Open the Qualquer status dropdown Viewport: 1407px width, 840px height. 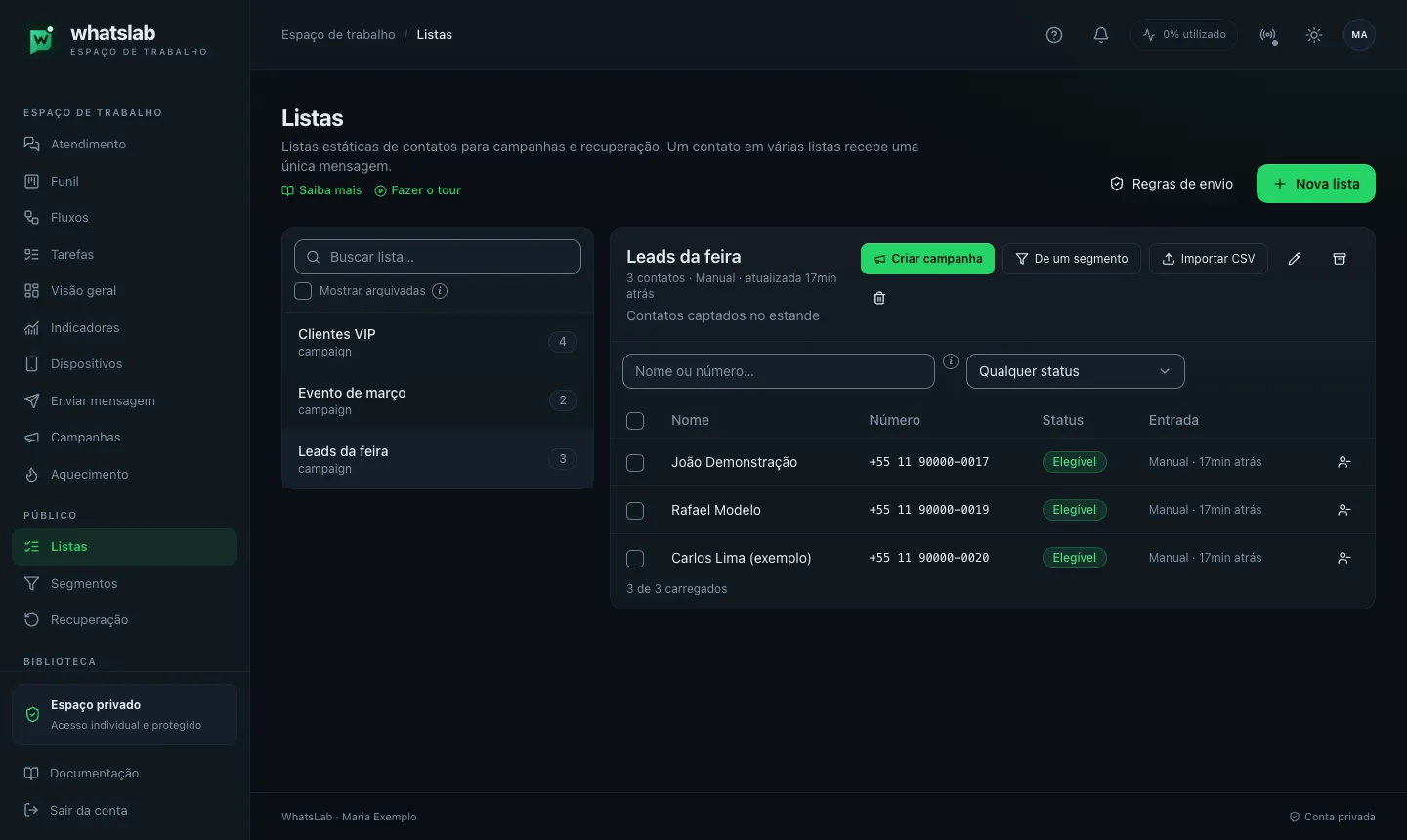click(1075, 371)
